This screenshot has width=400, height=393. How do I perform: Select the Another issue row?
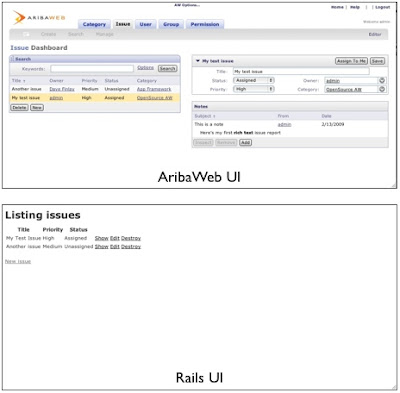(95, 89)
